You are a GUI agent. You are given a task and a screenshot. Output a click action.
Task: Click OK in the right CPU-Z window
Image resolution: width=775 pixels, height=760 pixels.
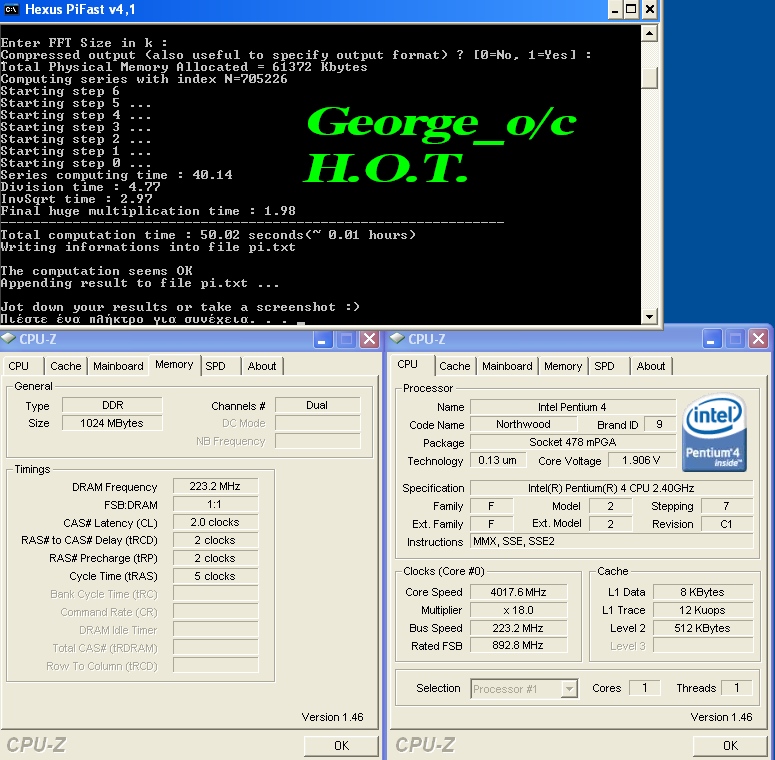tap(730, 745)
